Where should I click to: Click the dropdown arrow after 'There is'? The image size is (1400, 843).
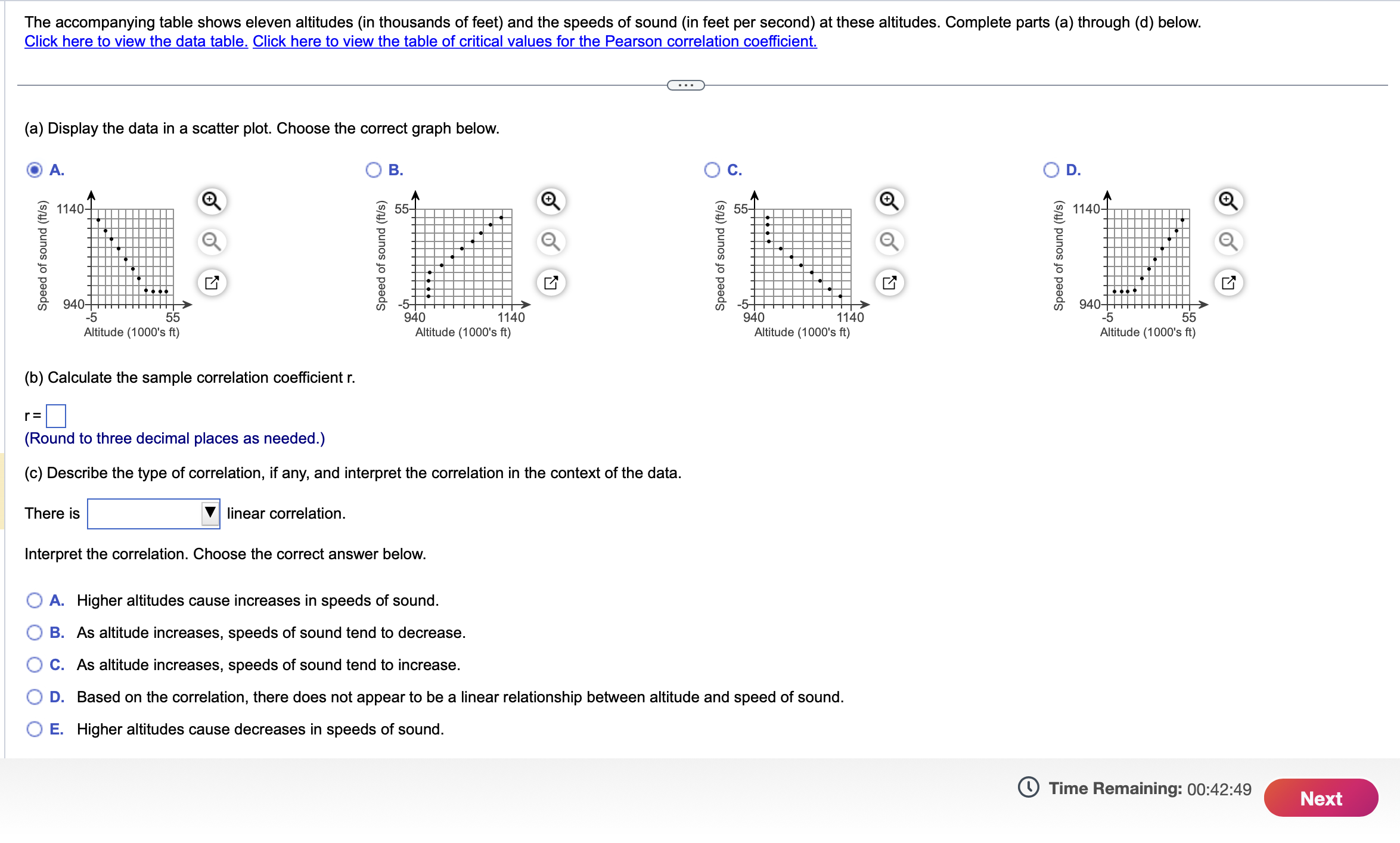[x=210, y=513]
